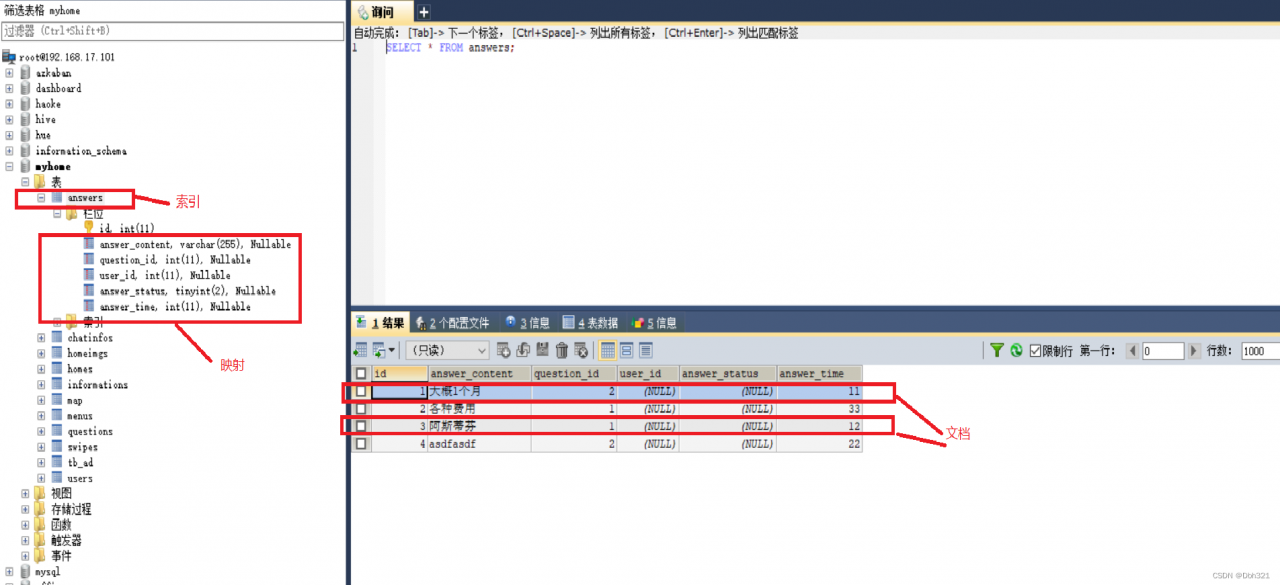
Task: Sort by the user_id column header
Action: [x=646, y=373]
